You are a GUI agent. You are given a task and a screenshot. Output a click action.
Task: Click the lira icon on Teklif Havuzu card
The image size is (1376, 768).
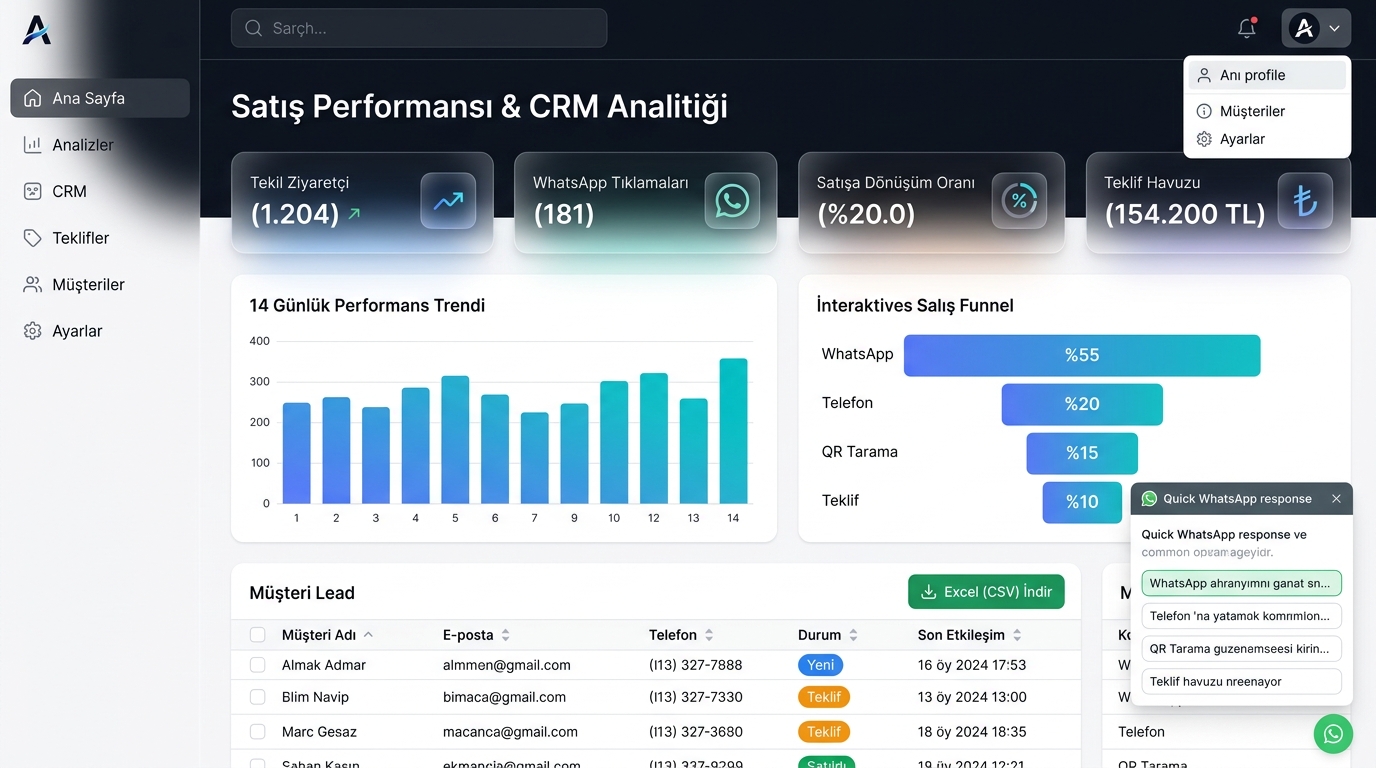pos(1305,201)
